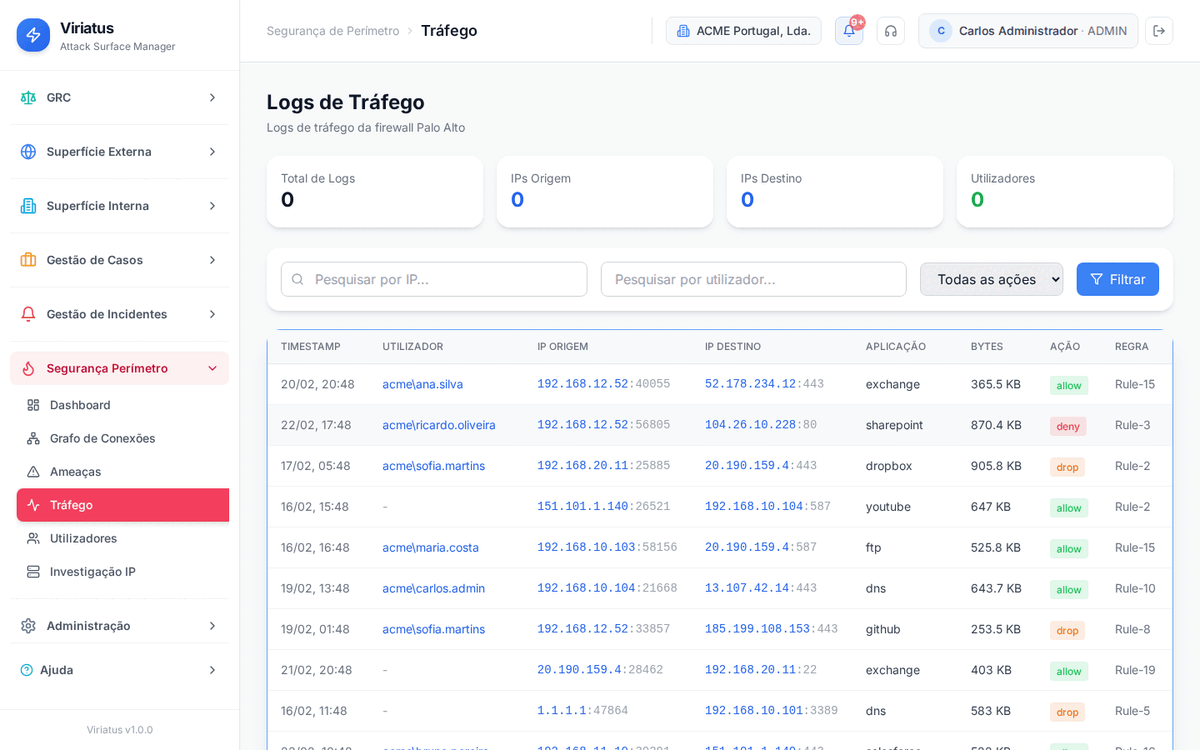Click the logout icon in header

tap(1159, 31)
